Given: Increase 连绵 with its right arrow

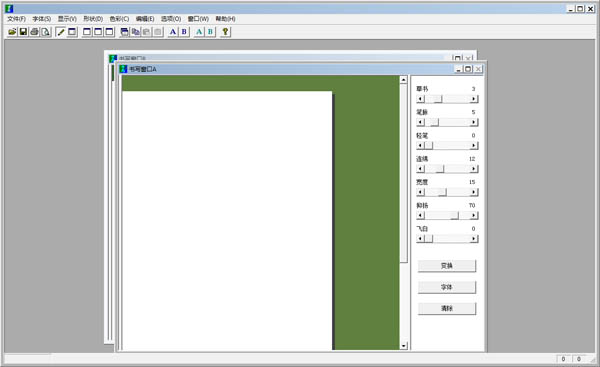Looking at the screenshot, I should pos(474,169).
